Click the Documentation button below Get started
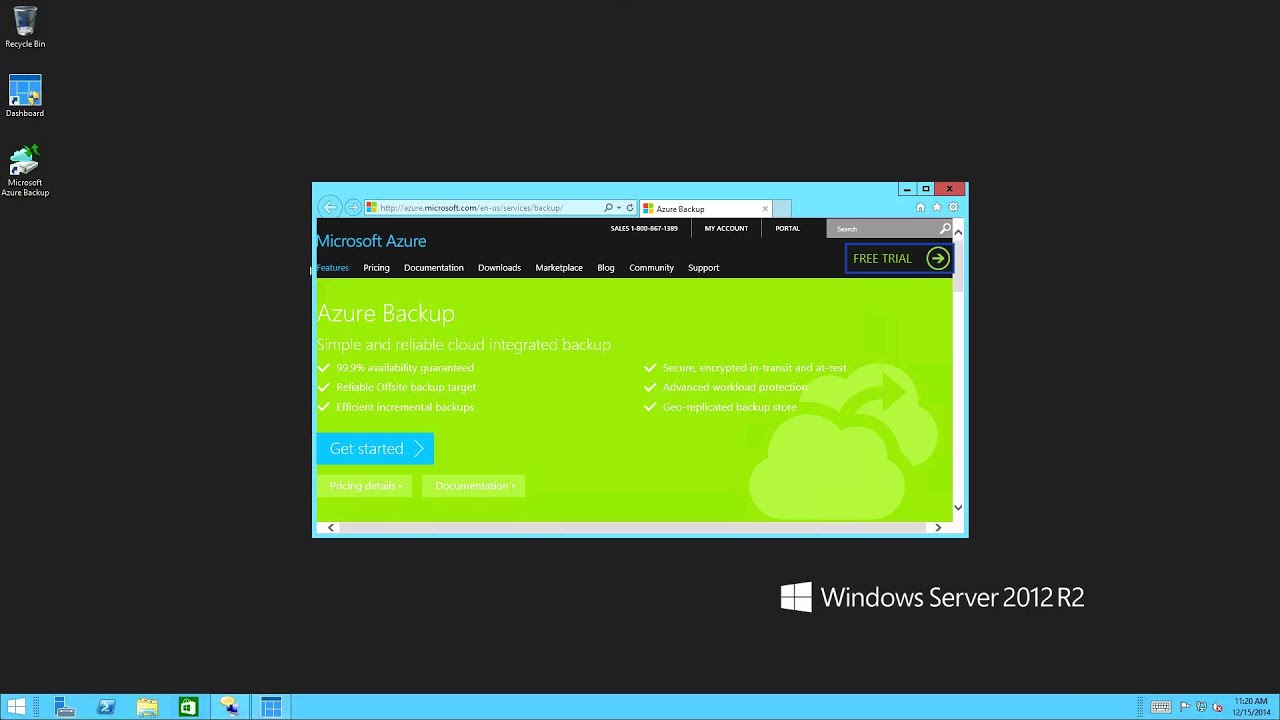 click(x=474, y=486)
